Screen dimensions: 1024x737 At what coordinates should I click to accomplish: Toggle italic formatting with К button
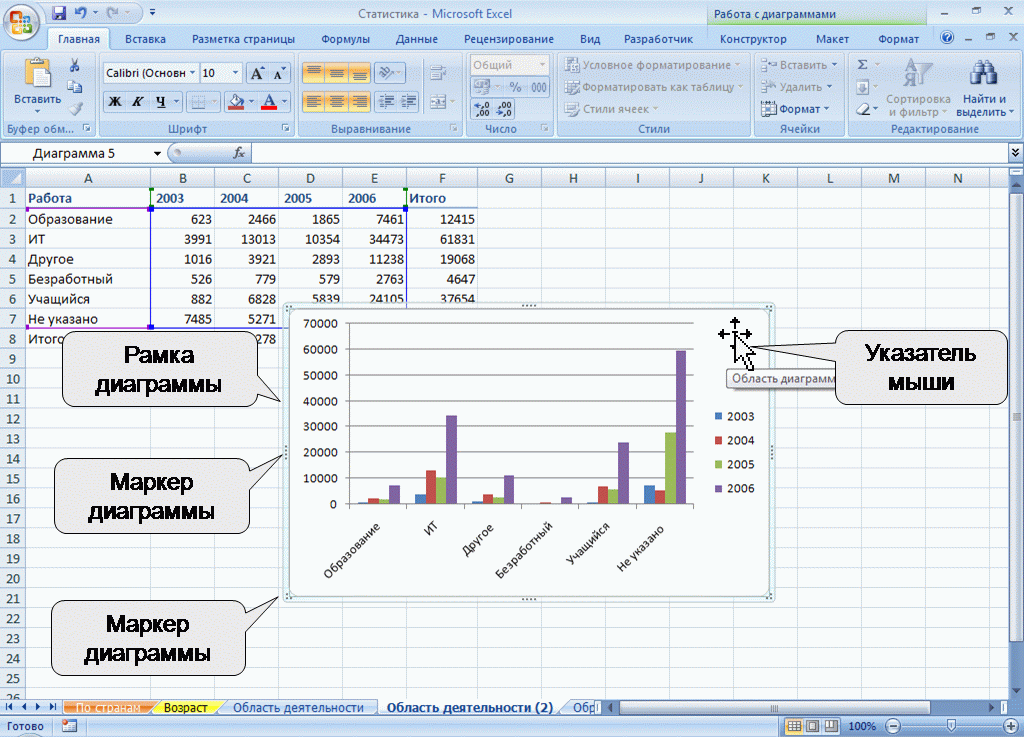(x=138, y=101)
